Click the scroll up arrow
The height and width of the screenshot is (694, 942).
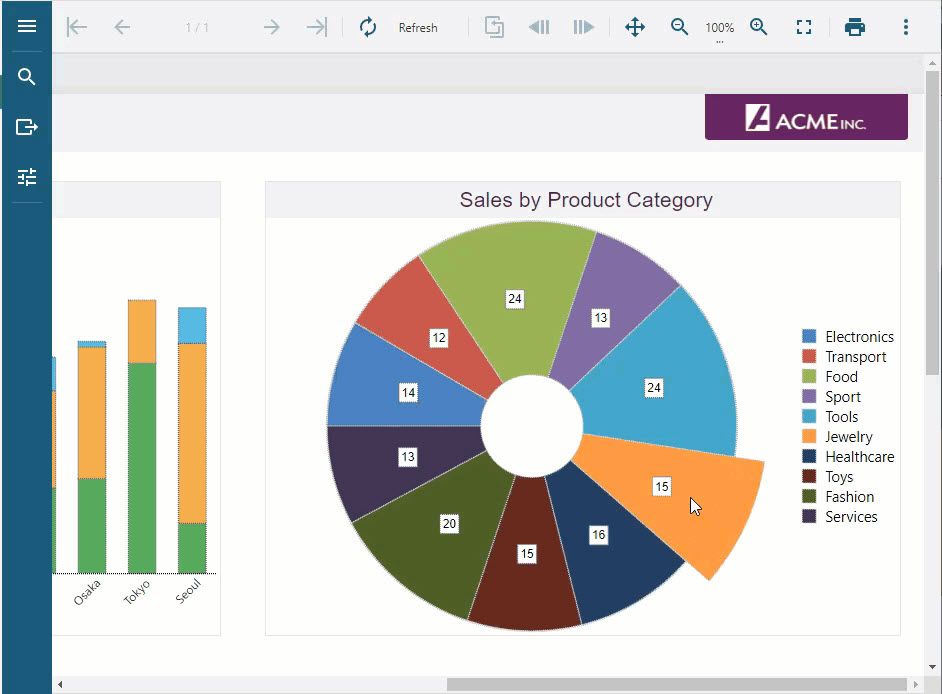932,62
